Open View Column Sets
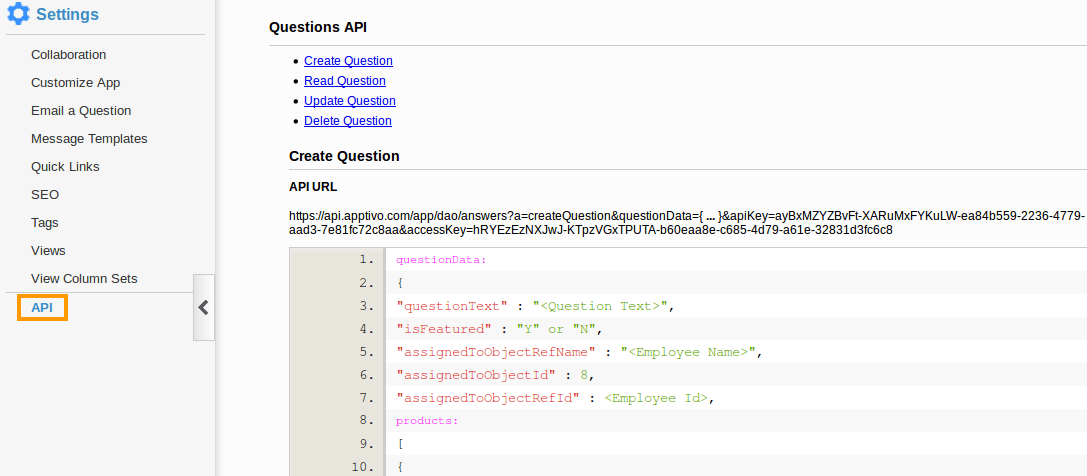1087x476 pixels. click(x=85, y=279)
